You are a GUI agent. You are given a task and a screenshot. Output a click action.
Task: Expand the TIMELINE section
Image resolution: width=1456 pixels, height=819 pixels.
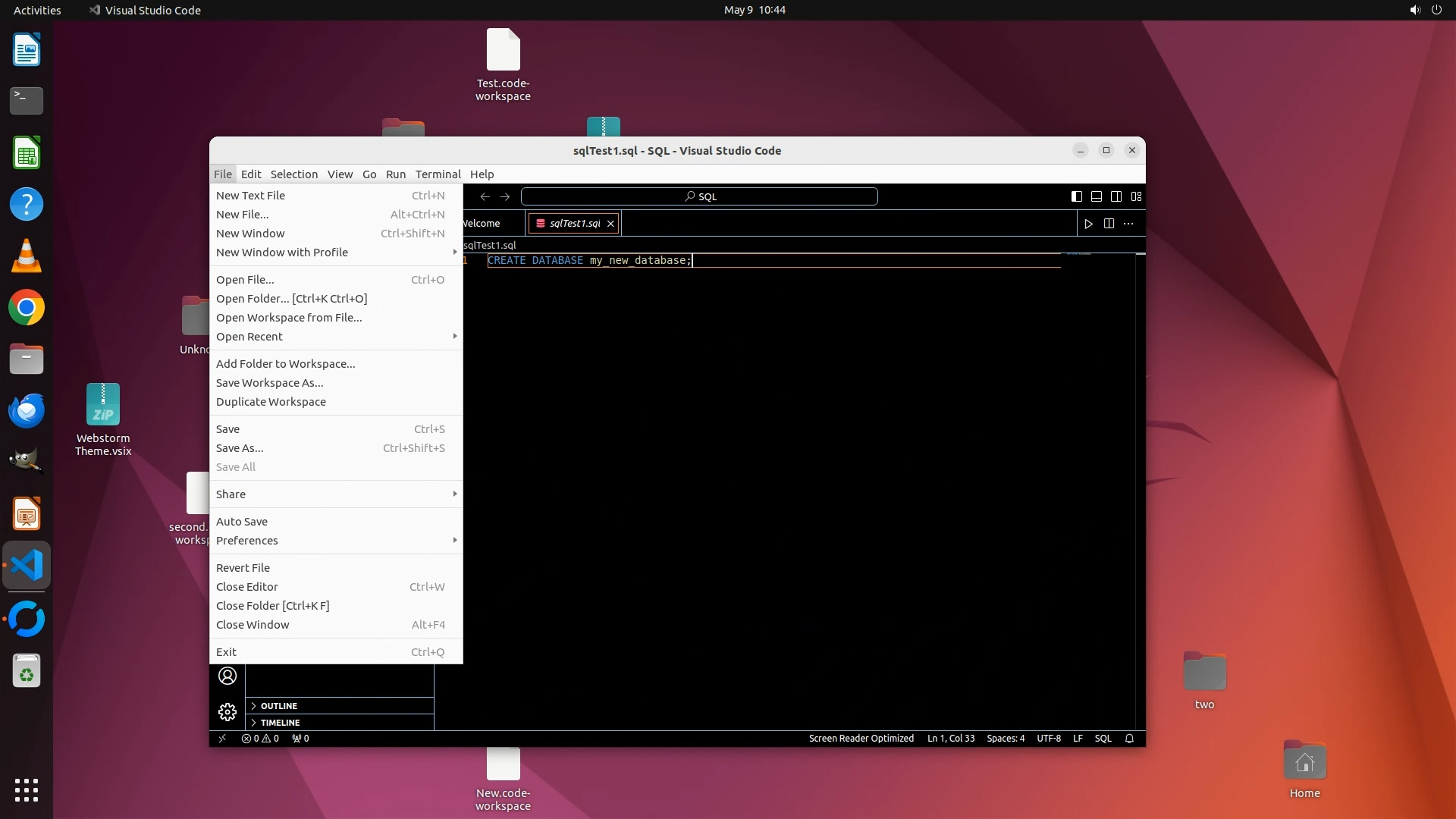click(x=280, y=723)
